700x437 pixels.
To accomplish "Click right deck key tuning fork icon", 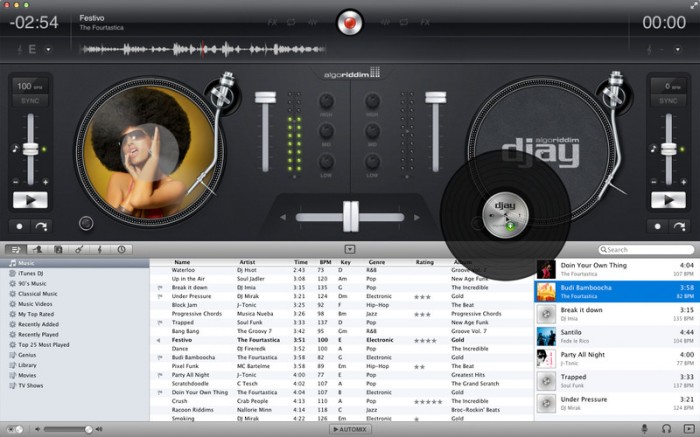I will [x=649, y=49].
